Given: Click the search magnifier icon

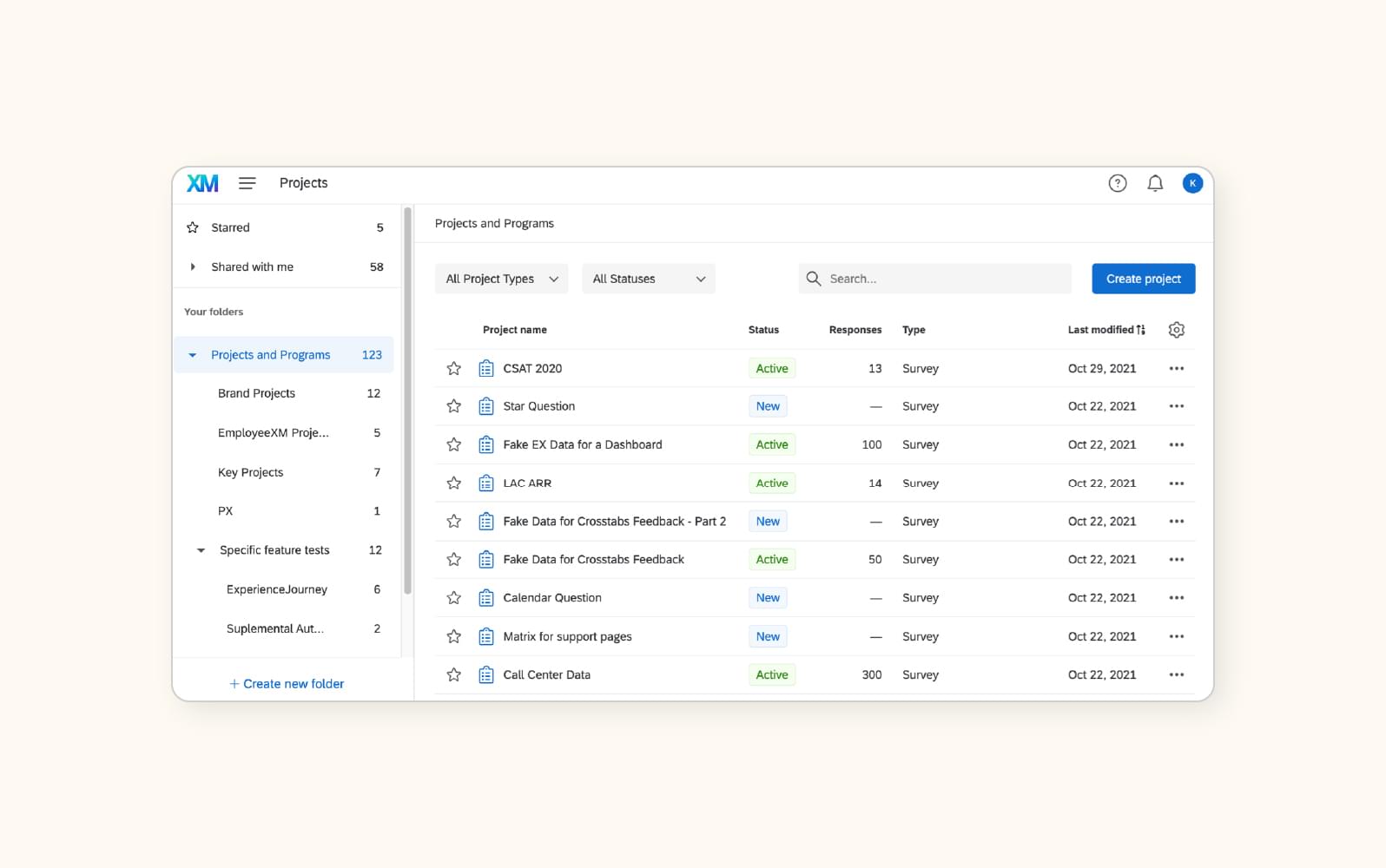Looking at the screenshot, I should click(814, 279).
